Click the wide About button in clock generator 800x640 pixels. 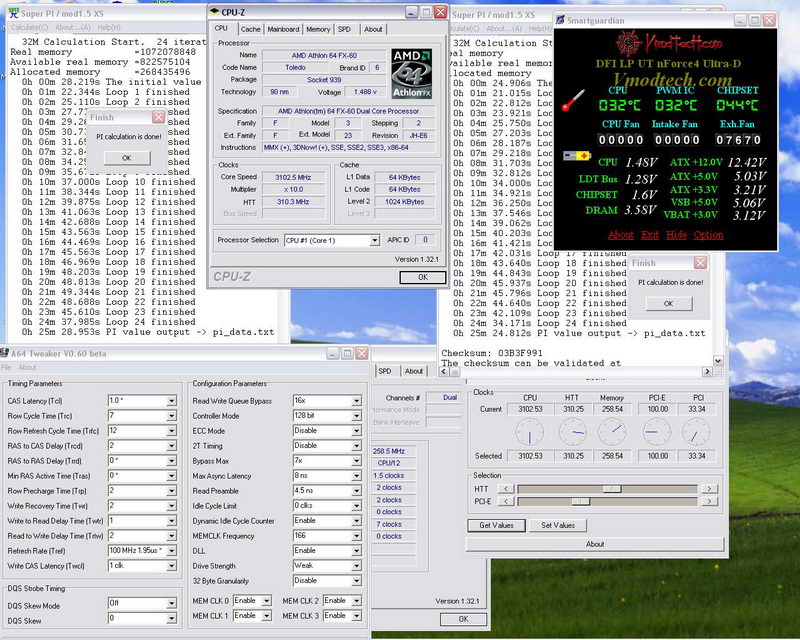pos(595,544)
